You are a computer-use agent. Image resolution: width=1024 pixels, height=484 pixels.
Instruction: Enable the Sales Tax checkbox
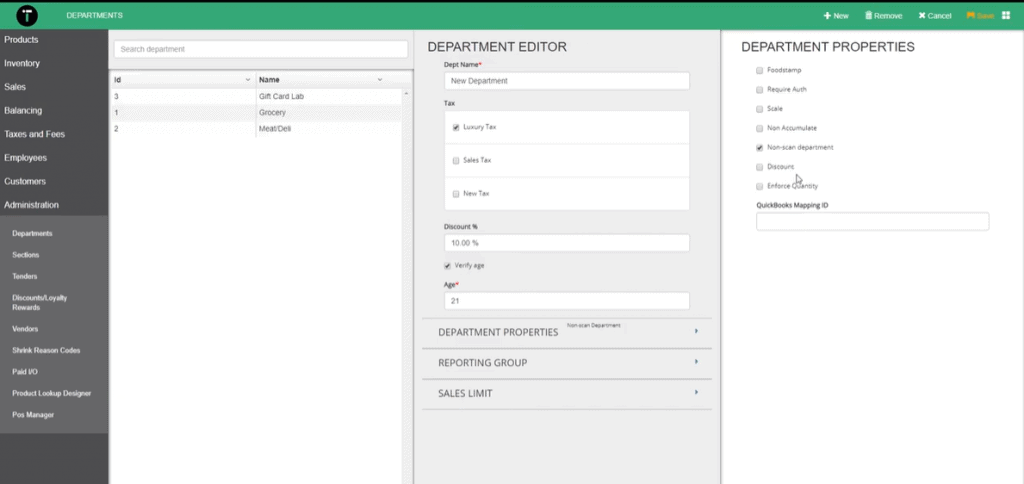pos(456,160)
